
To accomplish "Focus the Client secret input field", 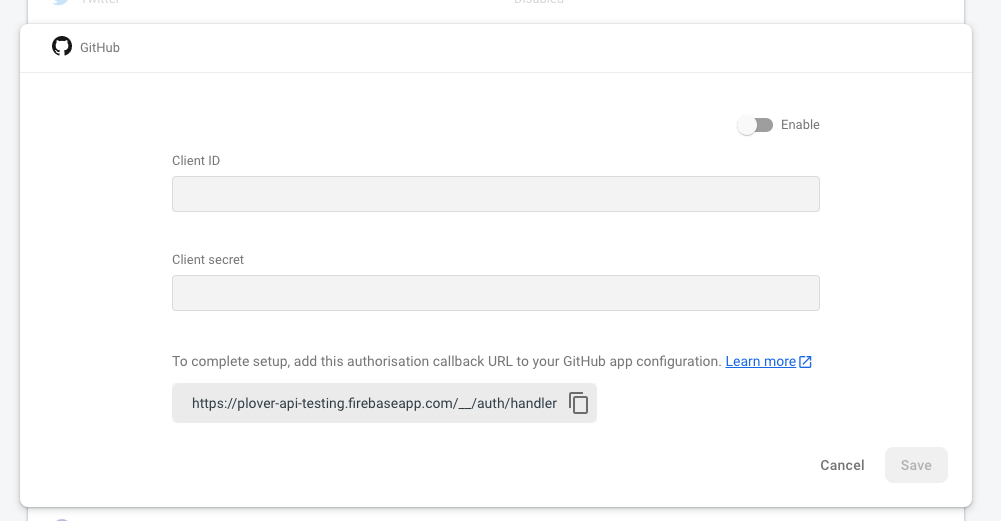I will tap(495, 293).
